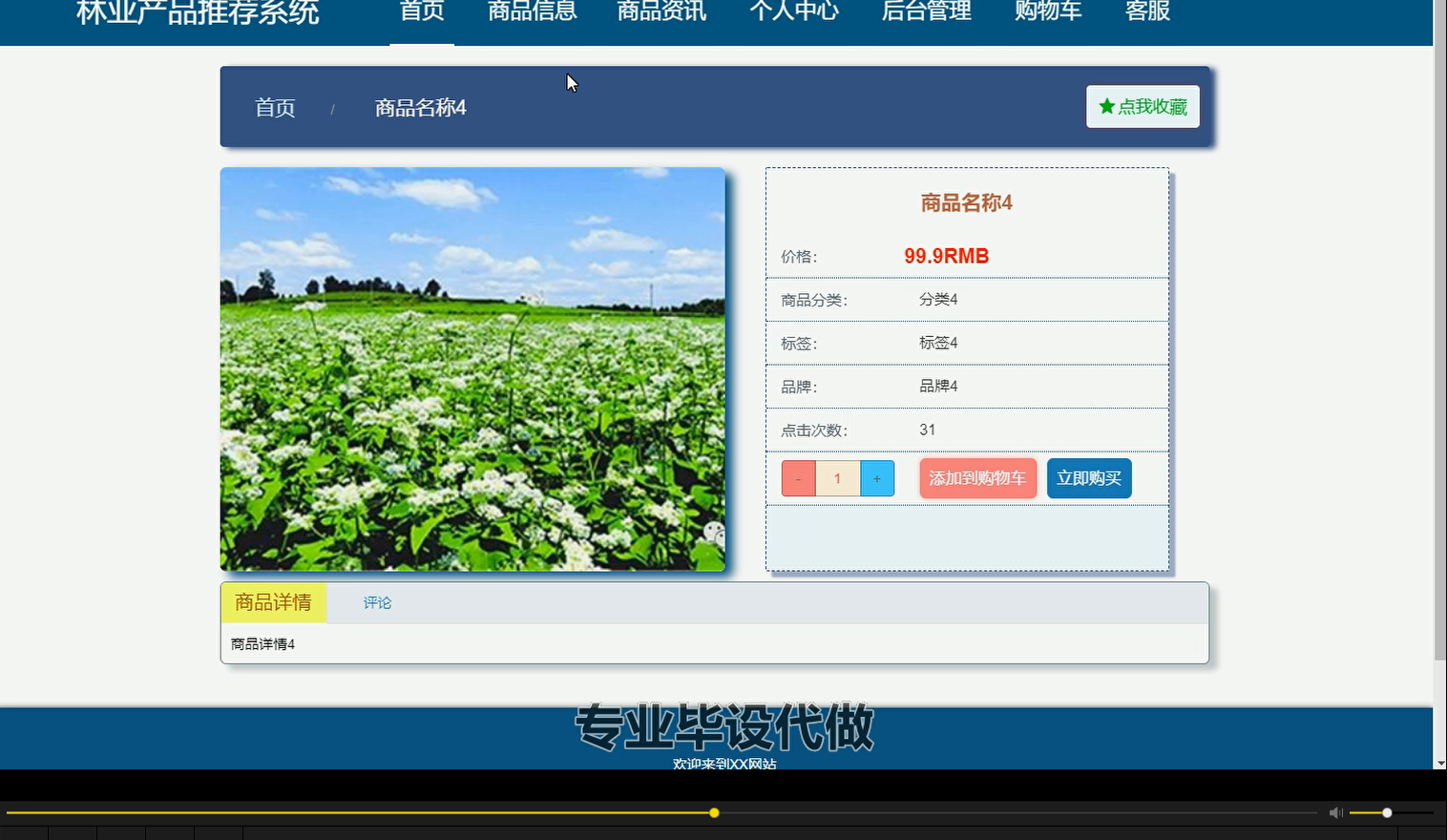
Task: Open 购物车 from the navigation bar
Action: pos(1047,12)
